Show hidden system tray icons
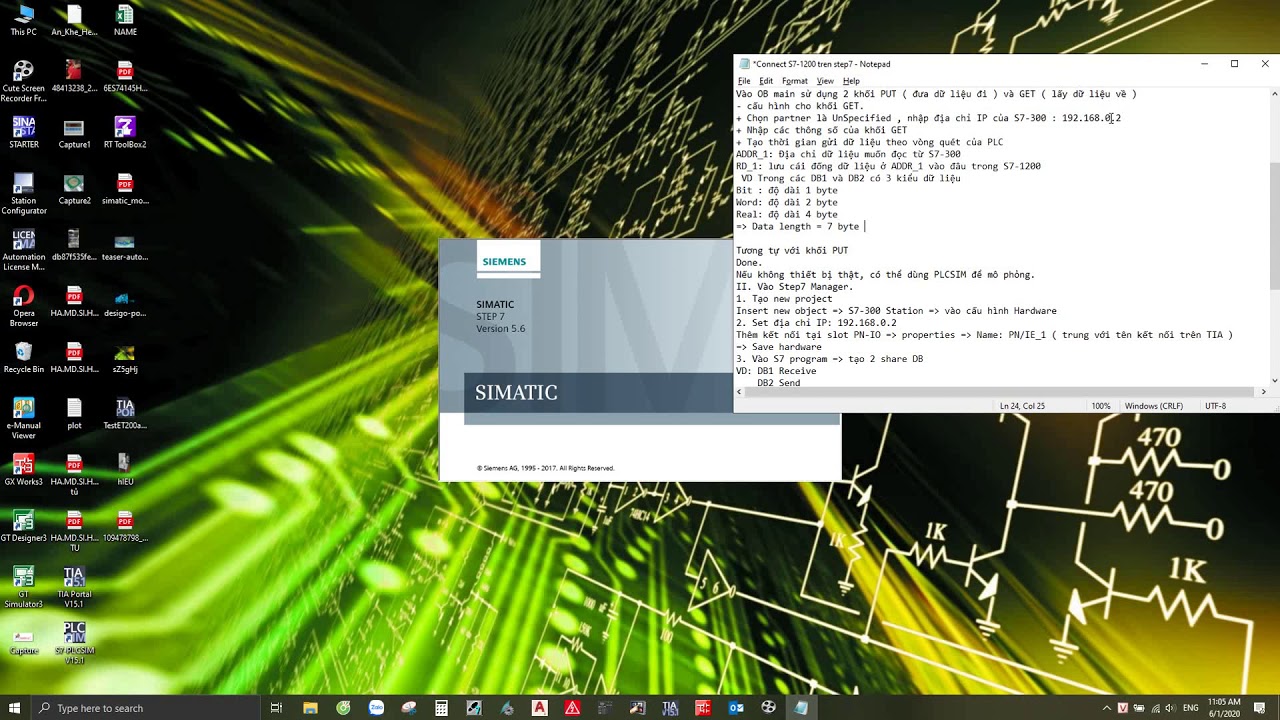 (x=1107, y=708)
